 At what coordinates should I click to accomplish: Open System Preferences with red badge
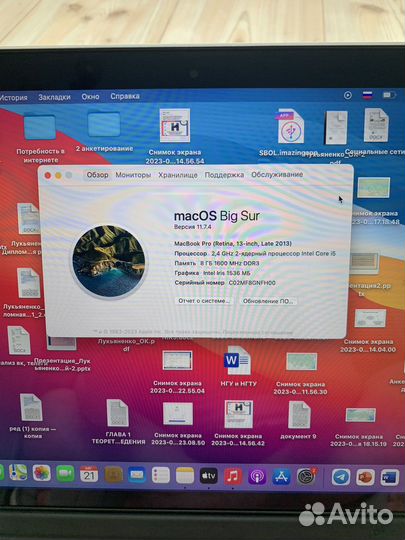pos(306,477)
